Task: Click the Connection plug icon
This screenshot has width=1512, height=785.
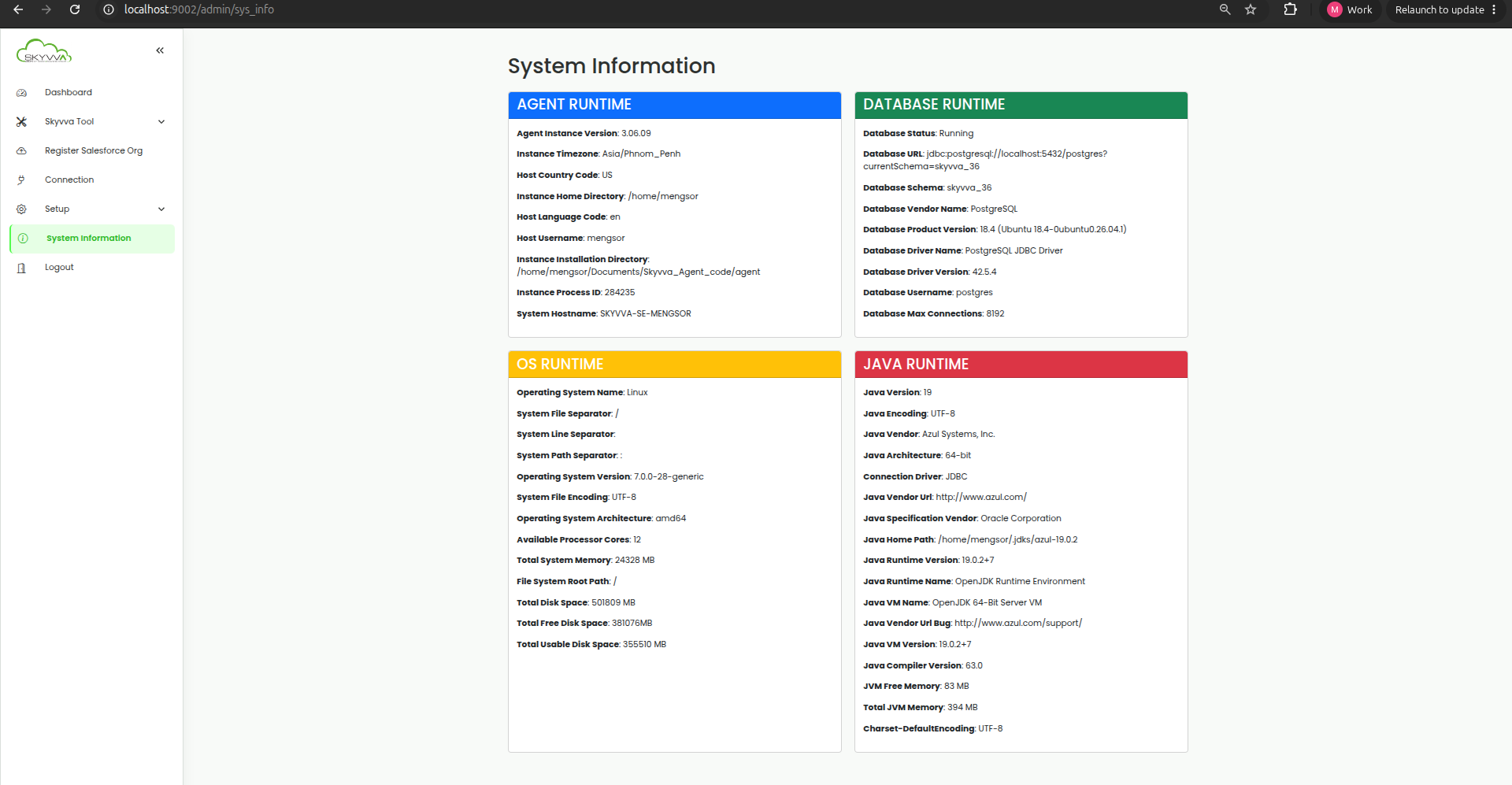Action: point(21,180)
